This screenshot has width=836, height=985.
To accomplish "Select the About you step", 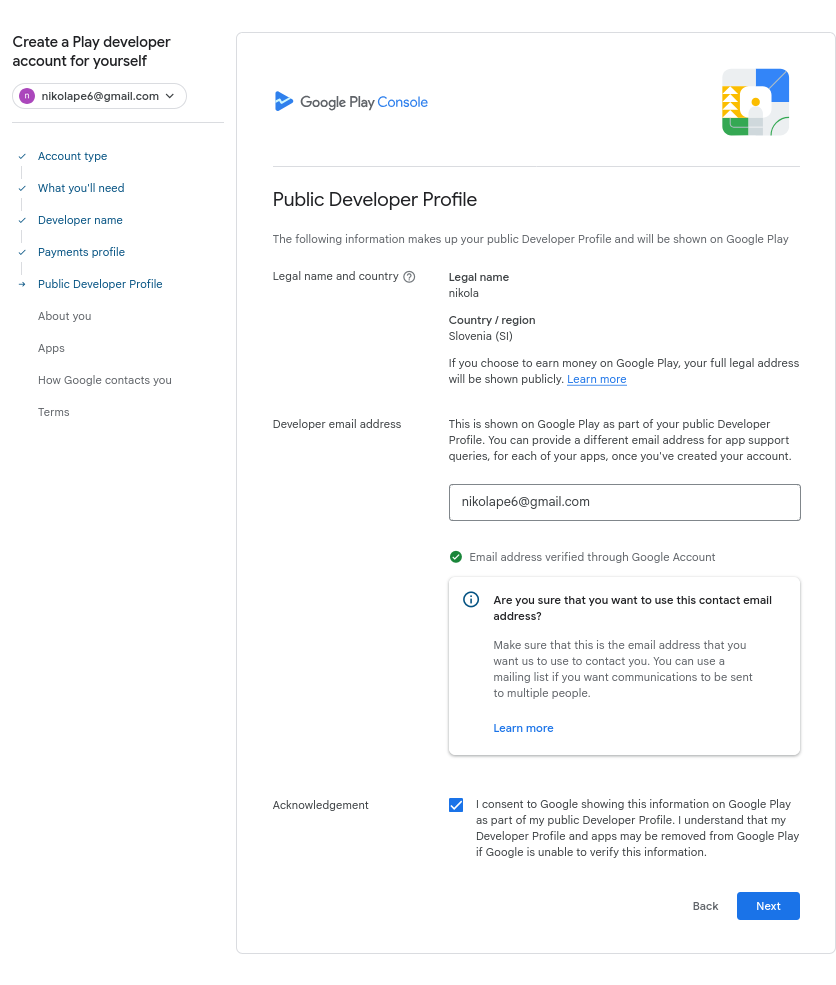I will [65, 316].
